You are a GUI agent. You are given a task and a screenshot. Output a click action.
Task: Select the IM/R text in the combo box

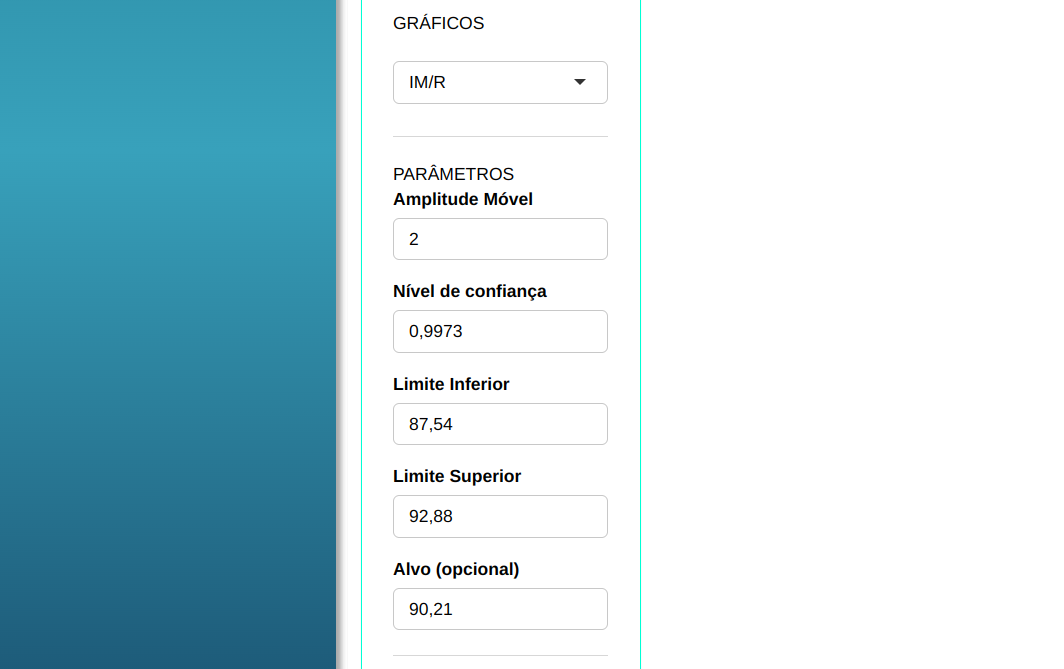[x=428, y=82]
